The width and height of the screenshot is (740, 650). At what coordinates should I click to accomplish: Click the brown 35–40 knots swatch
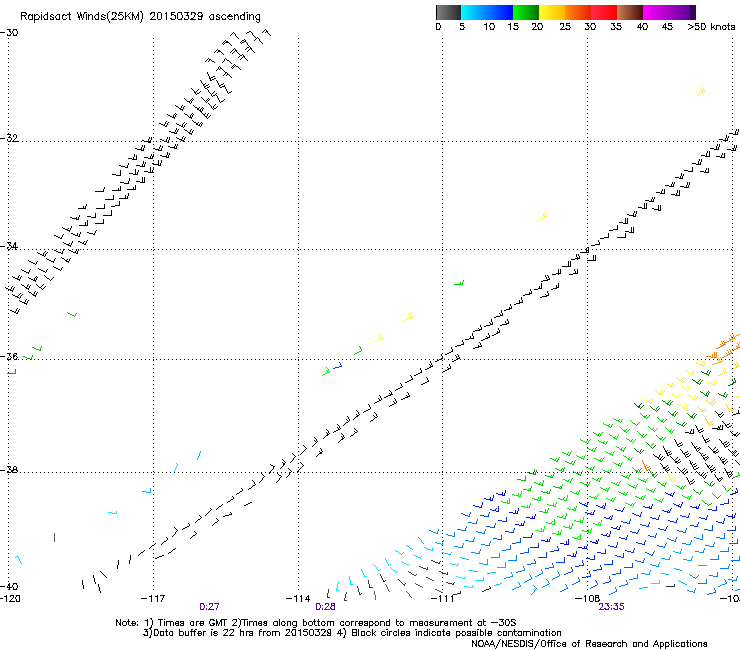click(630, 12)
